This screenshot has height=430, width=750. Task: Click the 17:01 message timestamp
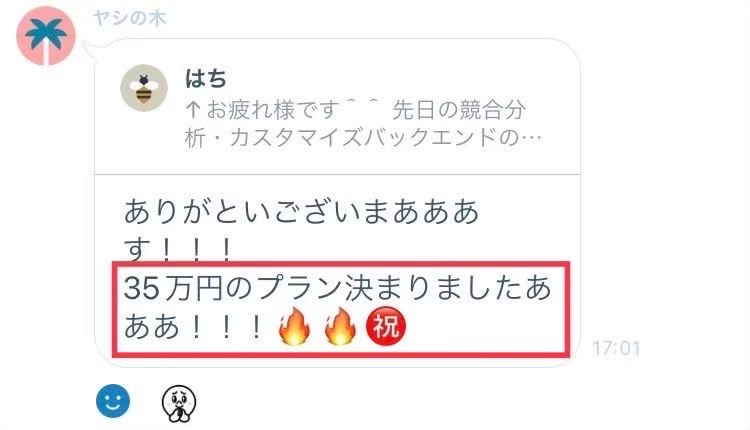click(616, 348)
